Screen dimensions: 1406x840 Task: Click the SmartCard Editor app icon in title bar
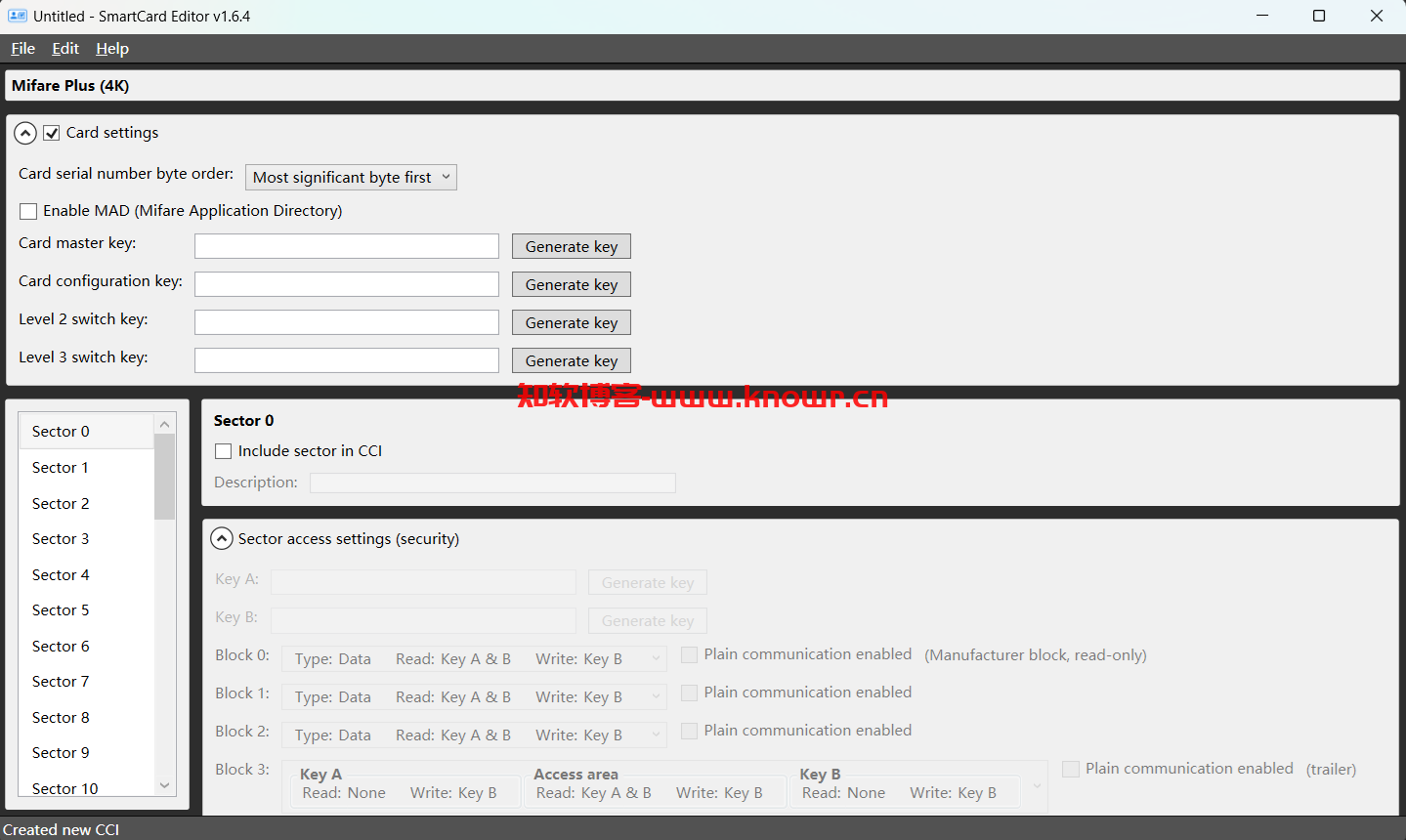click(18, 16)
